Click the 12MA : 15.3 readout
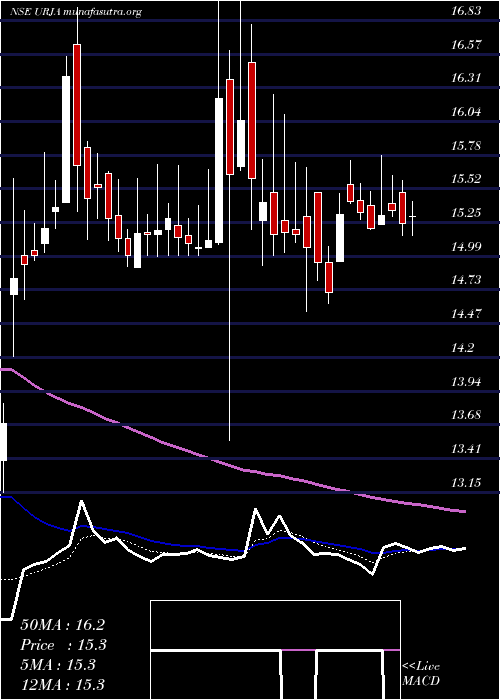The image size is (500, 700). [62, 684]
